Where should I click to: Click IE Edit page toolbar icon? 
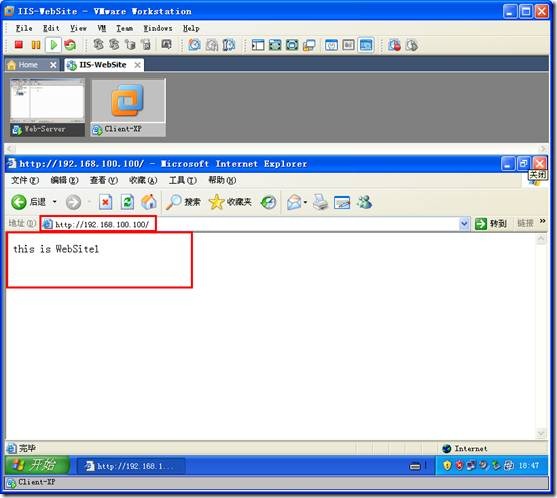point(342,202)
